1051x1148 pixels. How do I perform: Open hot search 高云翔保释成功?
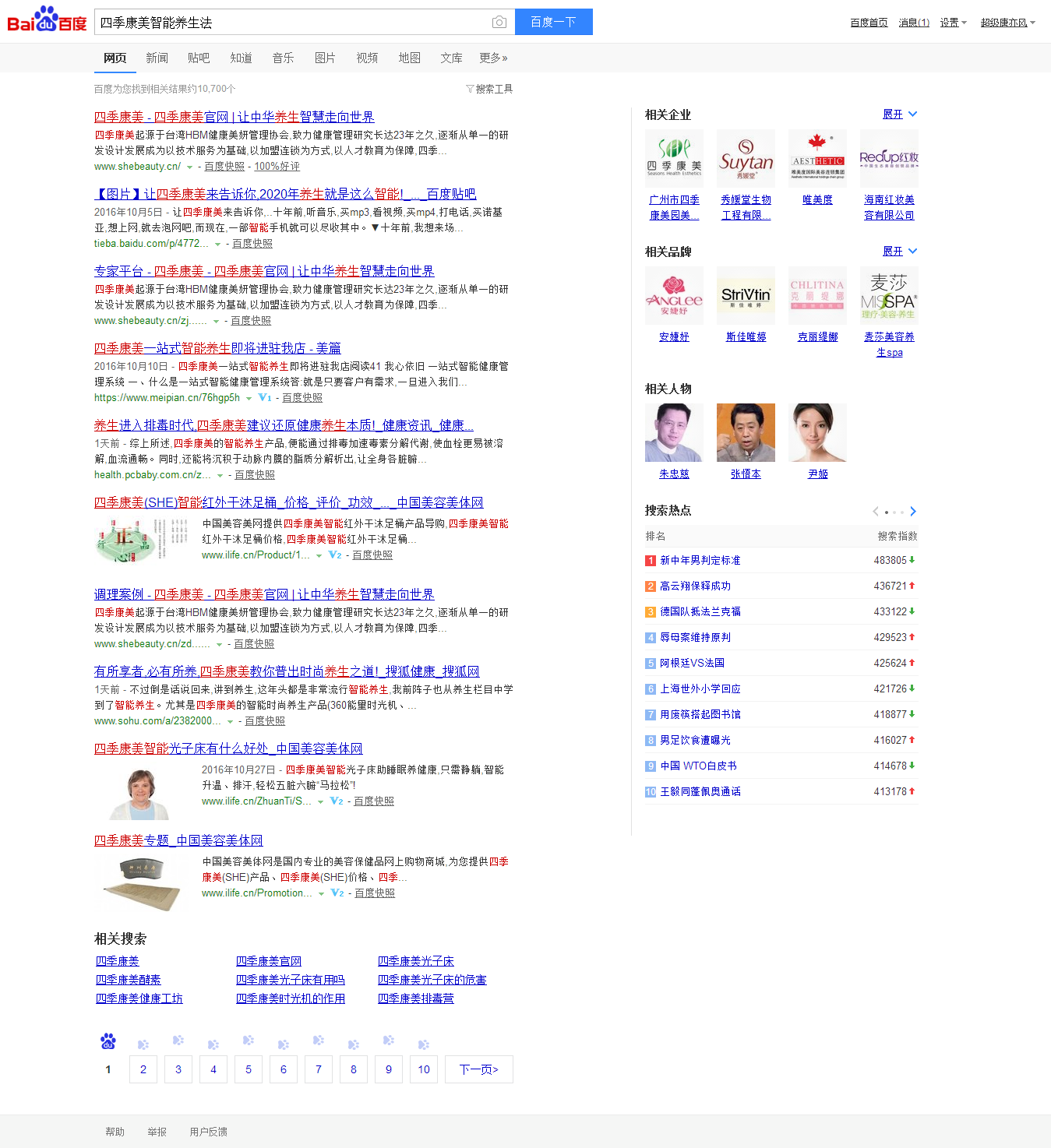click(695, 586)
